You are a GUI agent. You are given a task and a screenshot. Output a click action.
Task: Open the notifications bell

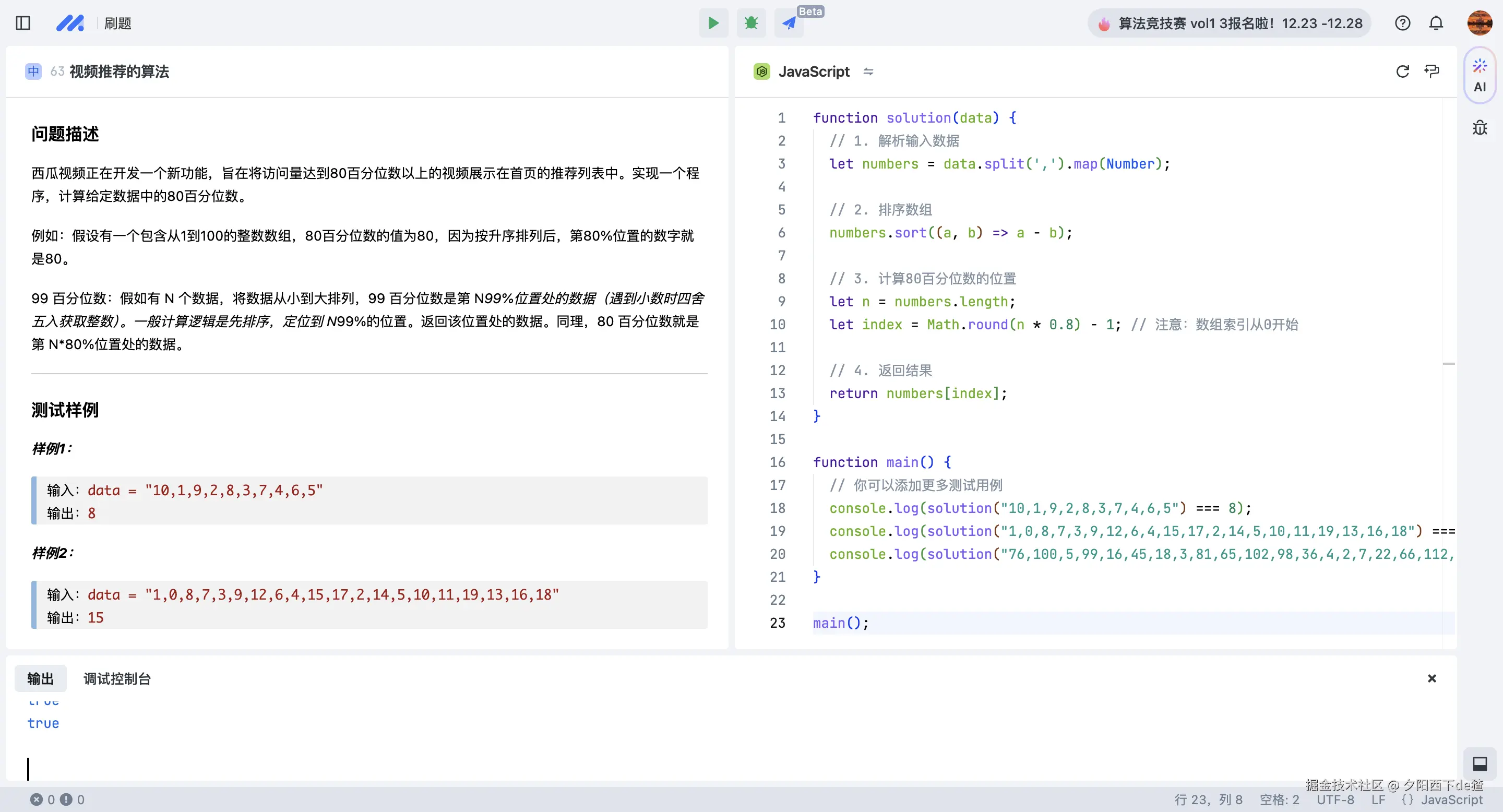tap(1436, 23)
